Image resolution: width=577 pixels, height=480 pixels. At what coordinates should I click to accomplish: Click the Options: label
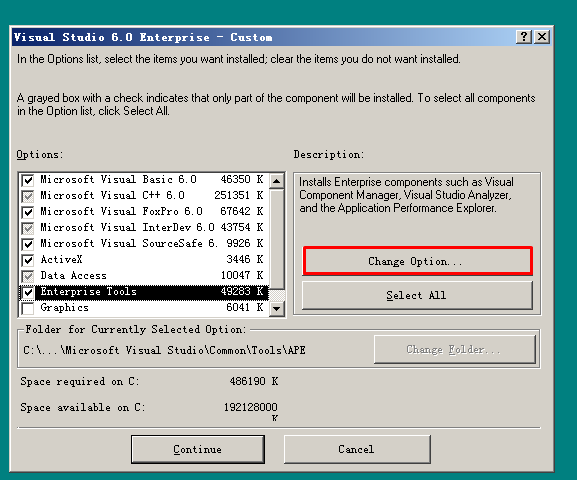(40, 155)
